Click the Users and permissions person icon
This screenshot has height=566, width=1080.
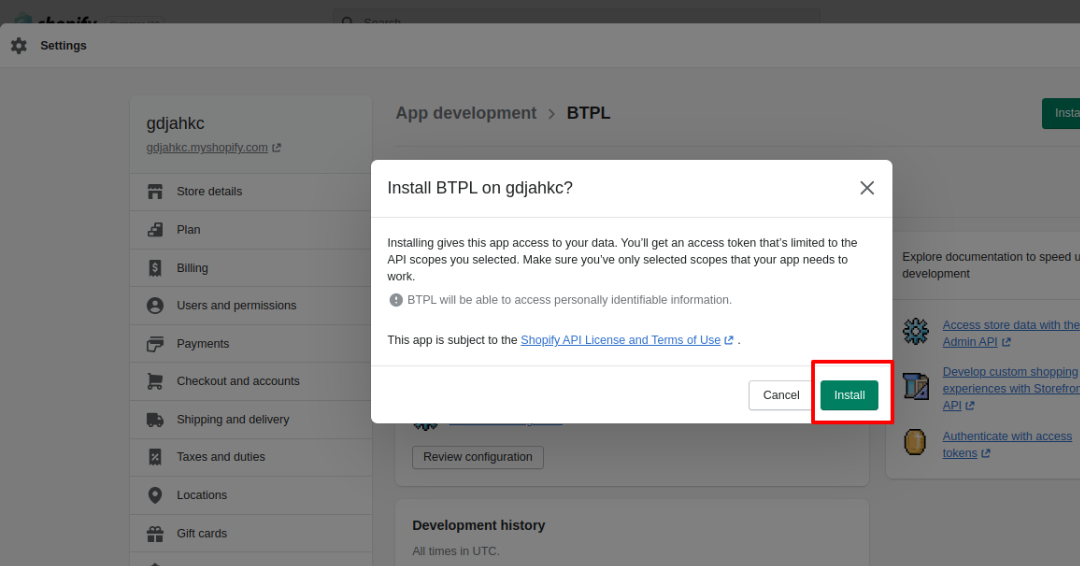pyautogui.click(x=155, y=306)
